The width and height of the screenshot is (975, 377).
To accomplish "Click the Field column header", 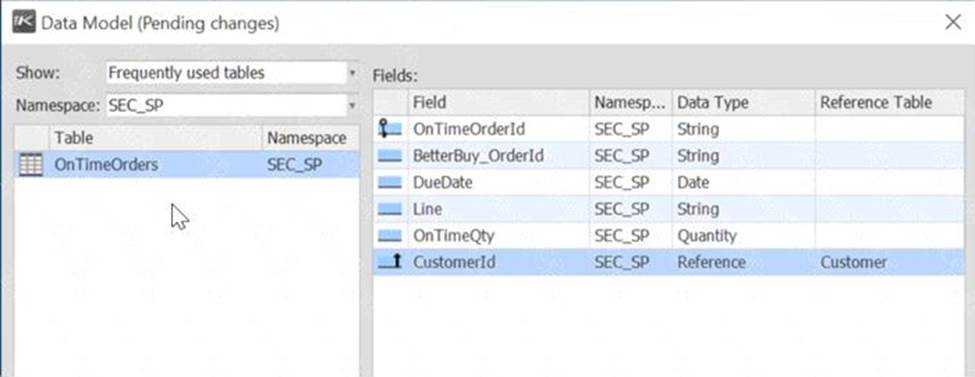I will click(499, 102).
